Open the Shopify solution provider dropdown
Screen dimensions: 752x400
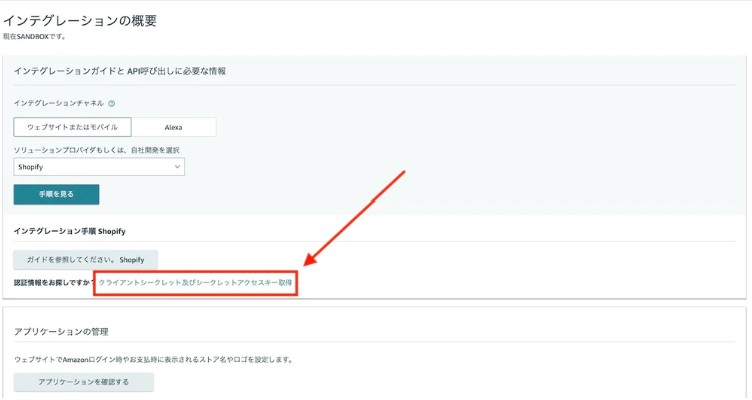point(99,167)
